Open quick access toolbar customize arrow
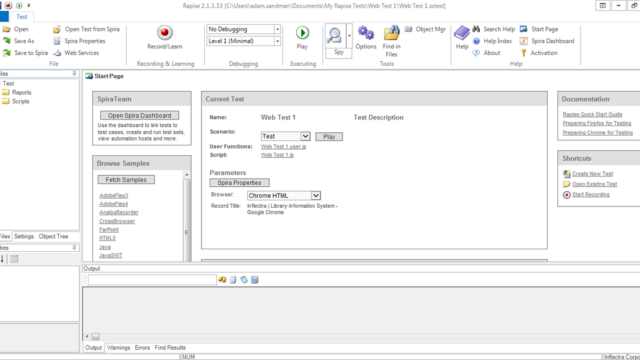 (29, 6)
